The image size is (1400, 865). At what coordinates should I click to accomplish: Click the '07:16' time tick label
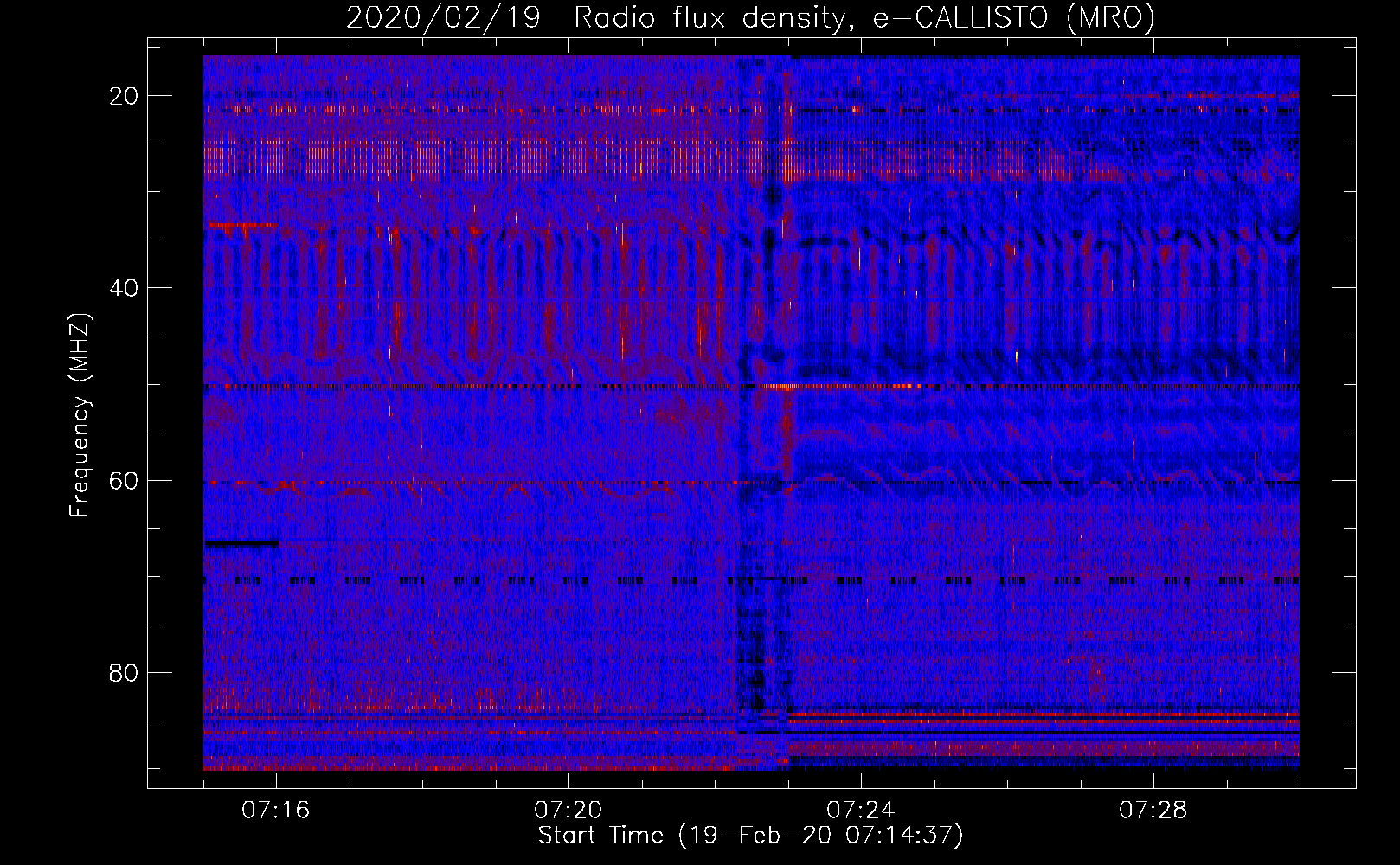276,811
